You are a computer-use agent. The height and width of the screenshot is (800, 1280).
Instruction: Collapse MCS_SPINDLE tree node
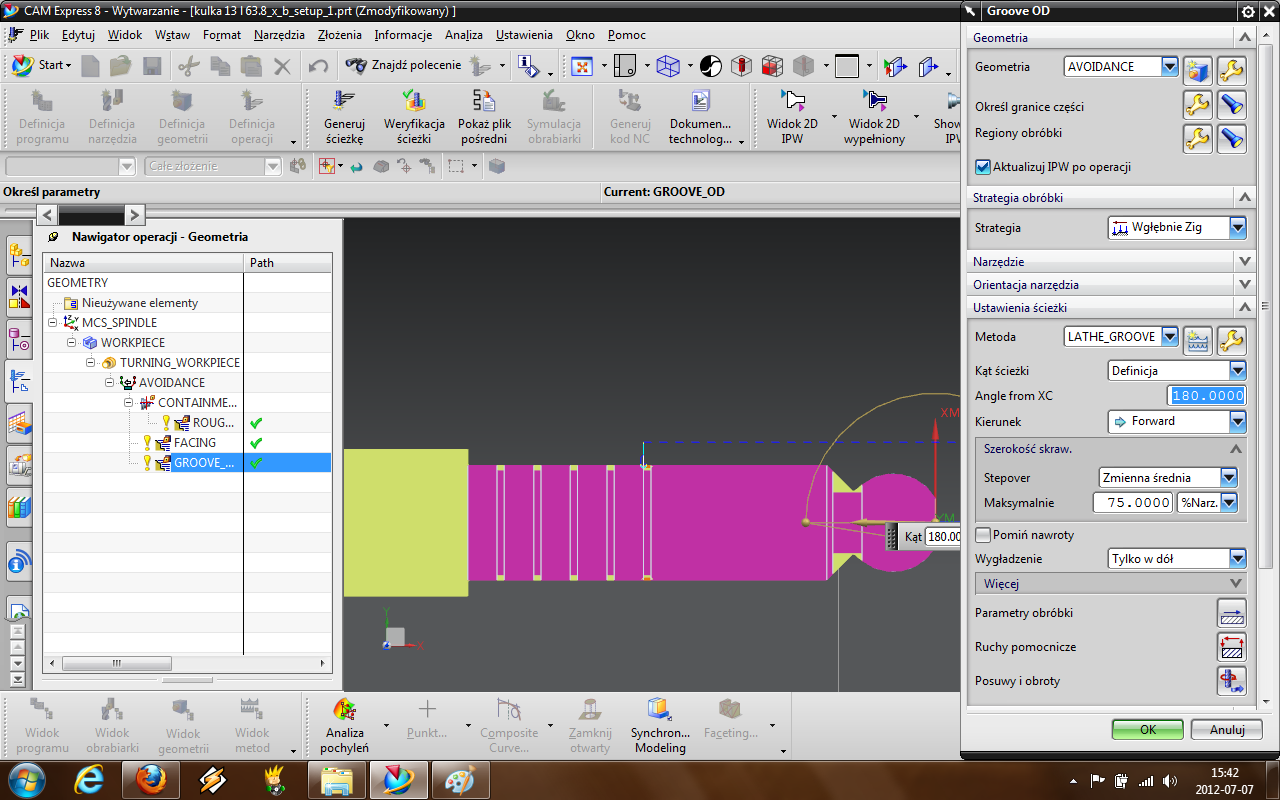tap(52, 322)
